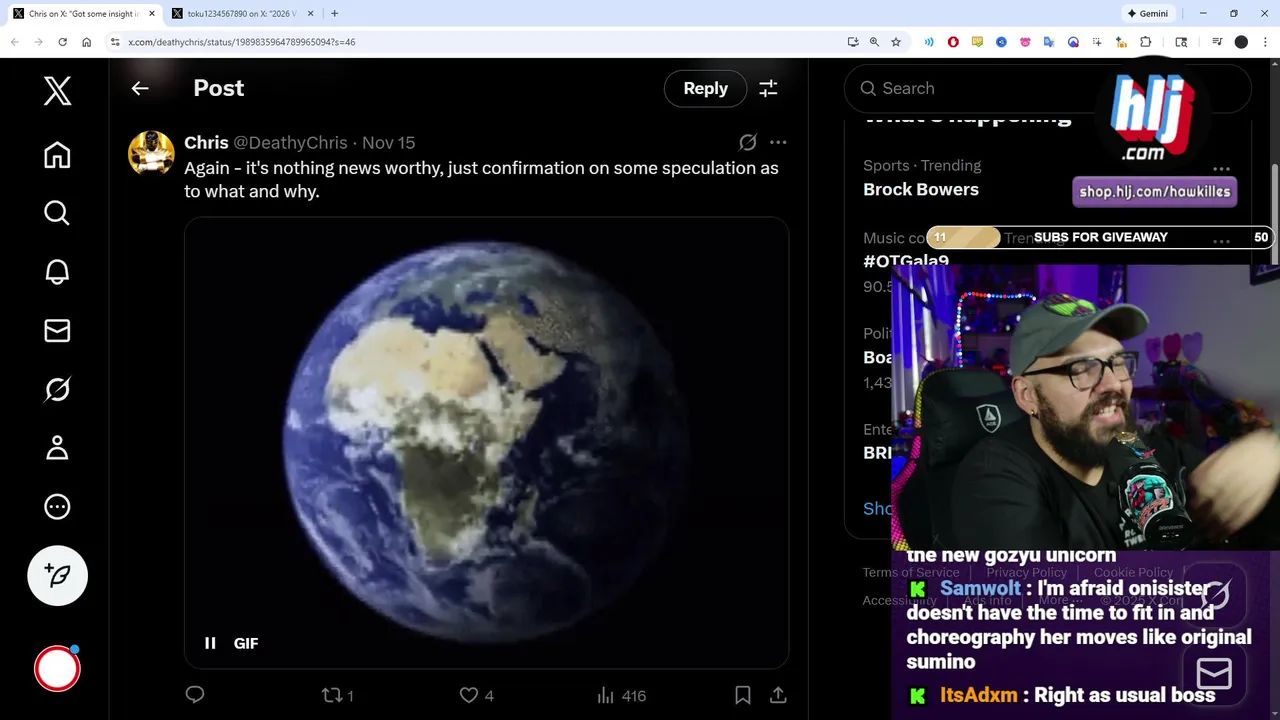Open the Gemini button
The height and width of the screenshot is (720, 1280).
pos(1148,13)
